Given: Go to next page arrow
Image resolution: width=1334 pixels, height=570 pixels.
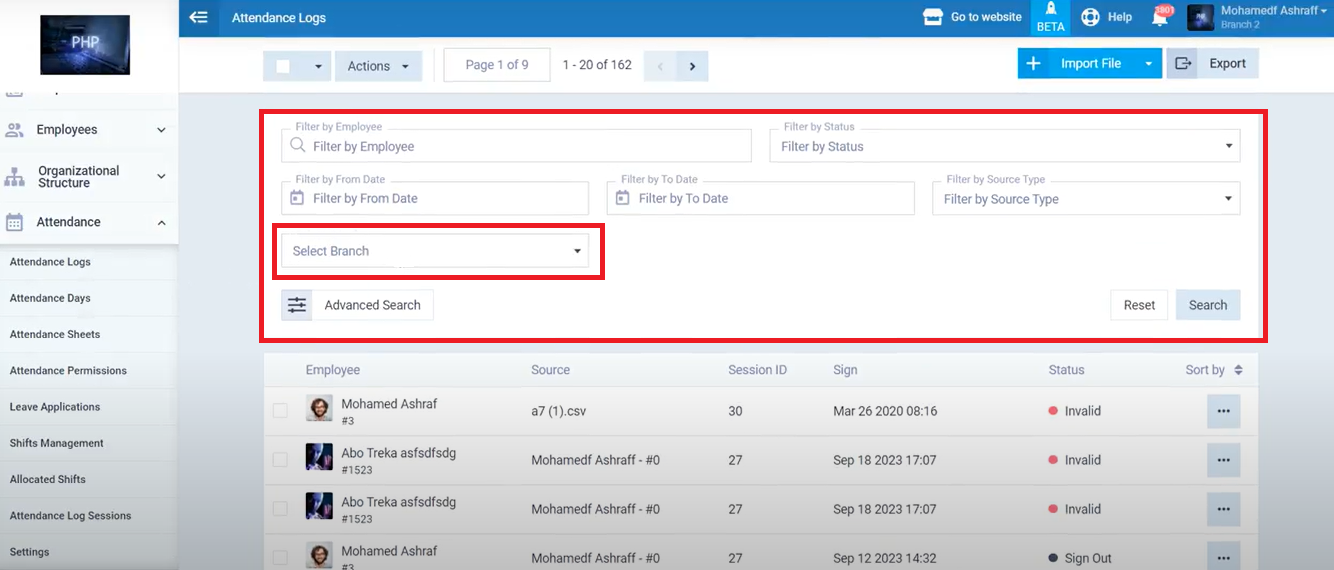Looking at the screenshot, I should pos(691,67).
